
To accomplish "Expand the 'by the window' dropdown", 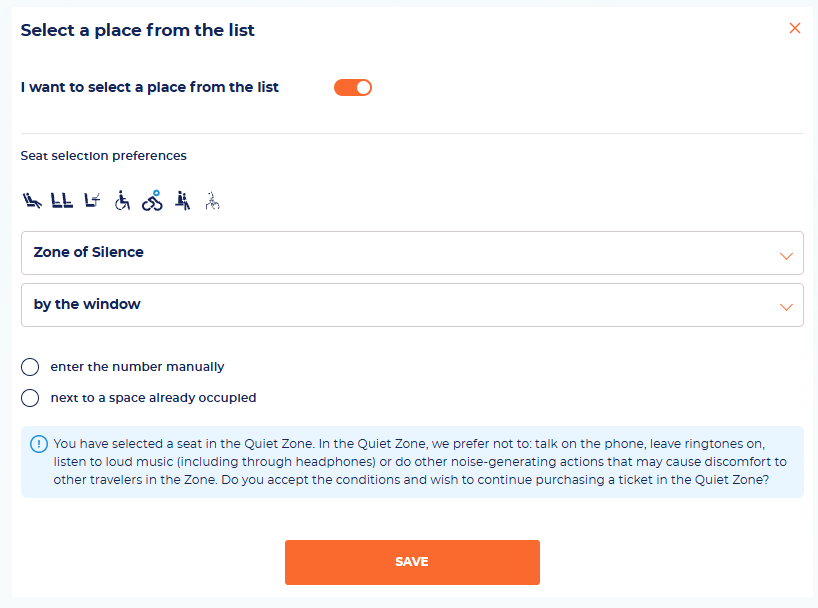I will (x=412, y=305).
